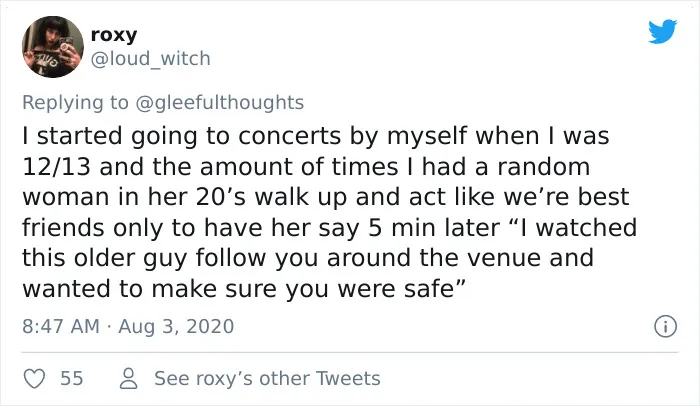Screen dimensions: 700x406
Task: Select 'See roxy's other Tweets'
Action: pyautogui.click(x=267, y=378)
